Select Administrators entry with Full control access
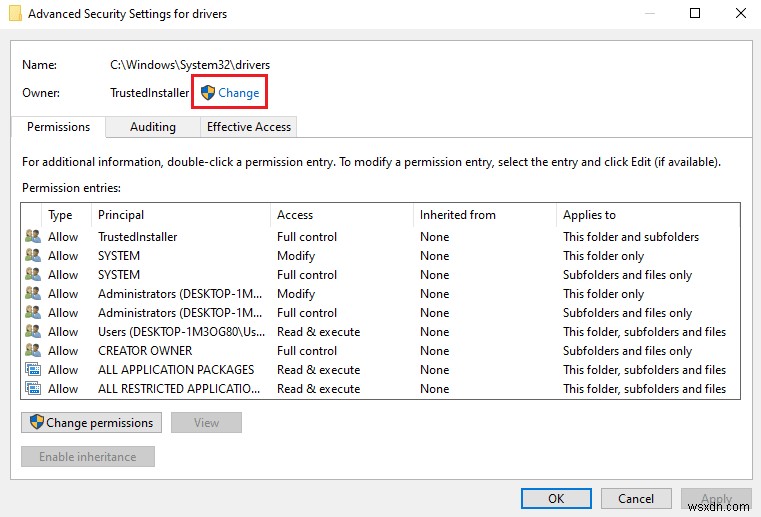This screenshot has height=517, width=761. click(x=380, y=312)
